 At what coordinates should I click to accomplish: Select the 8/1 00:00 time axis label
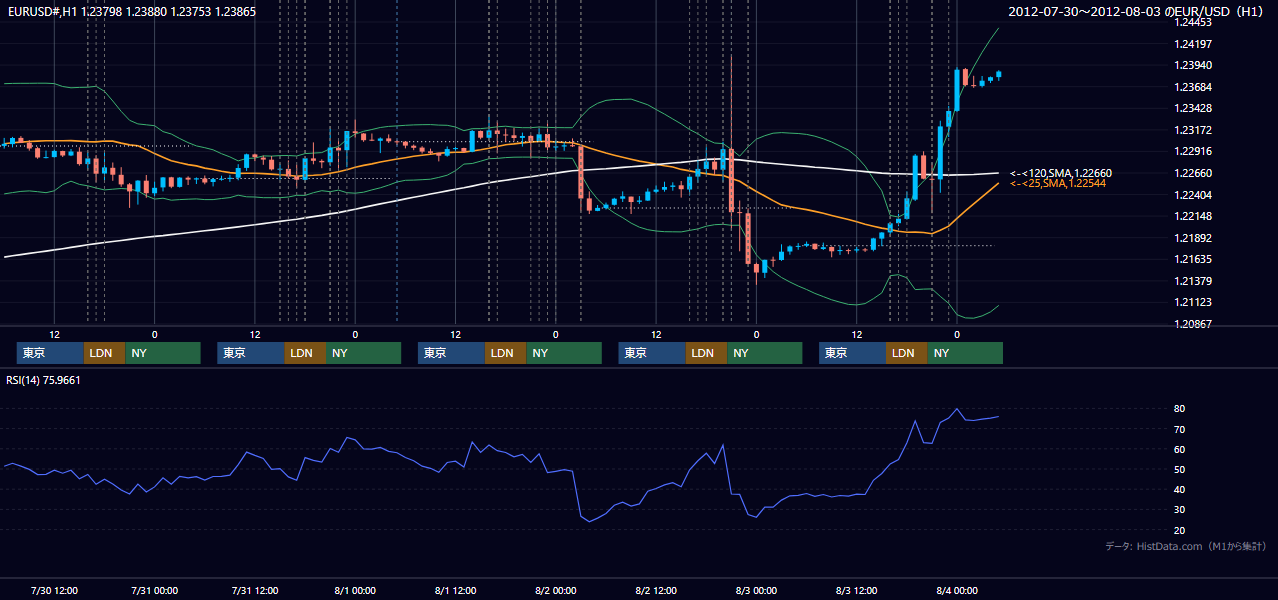tap(355, 590)
